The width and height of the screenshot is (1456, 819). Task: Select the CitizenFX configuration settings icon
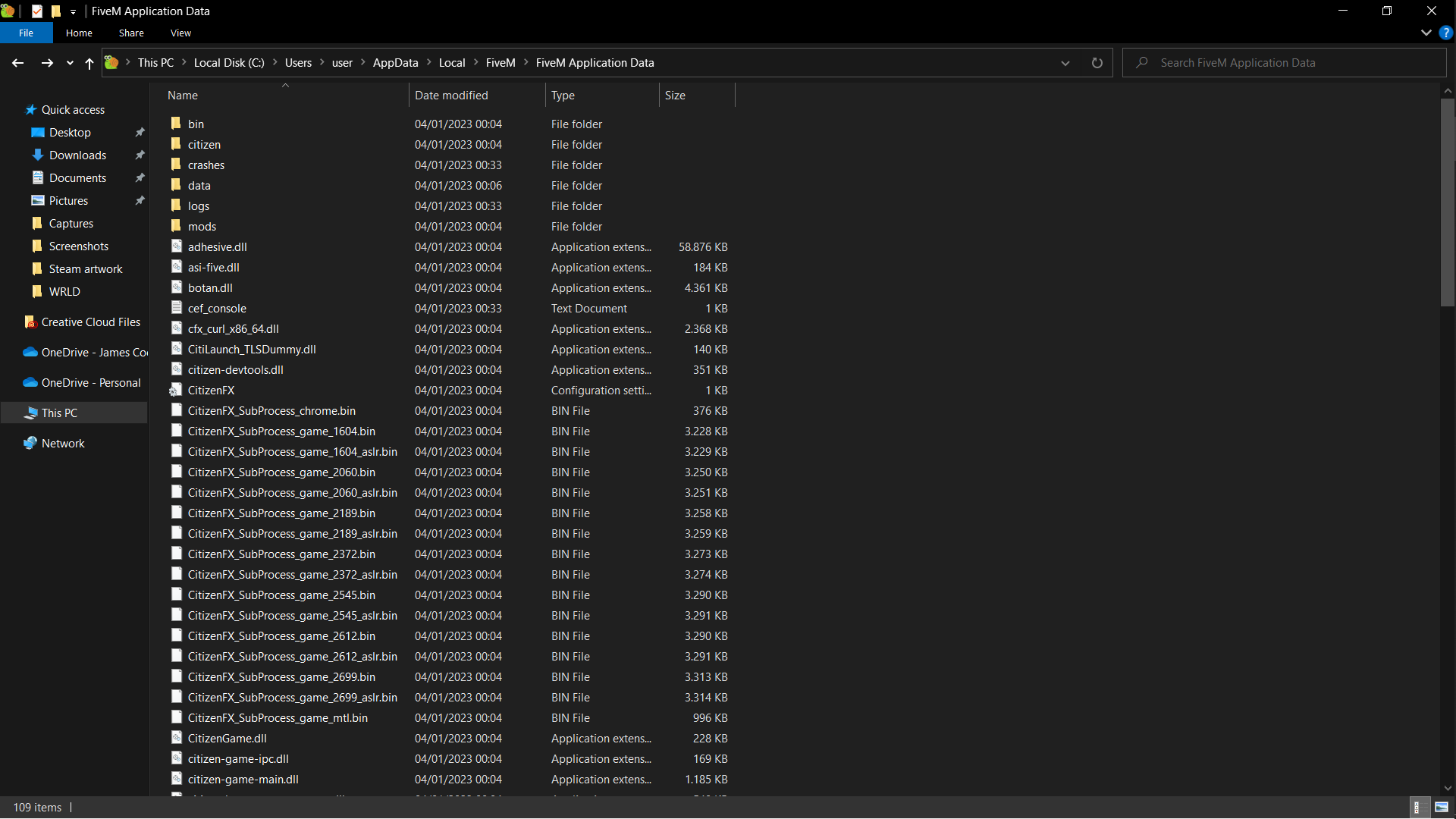[x=176, y=390]
